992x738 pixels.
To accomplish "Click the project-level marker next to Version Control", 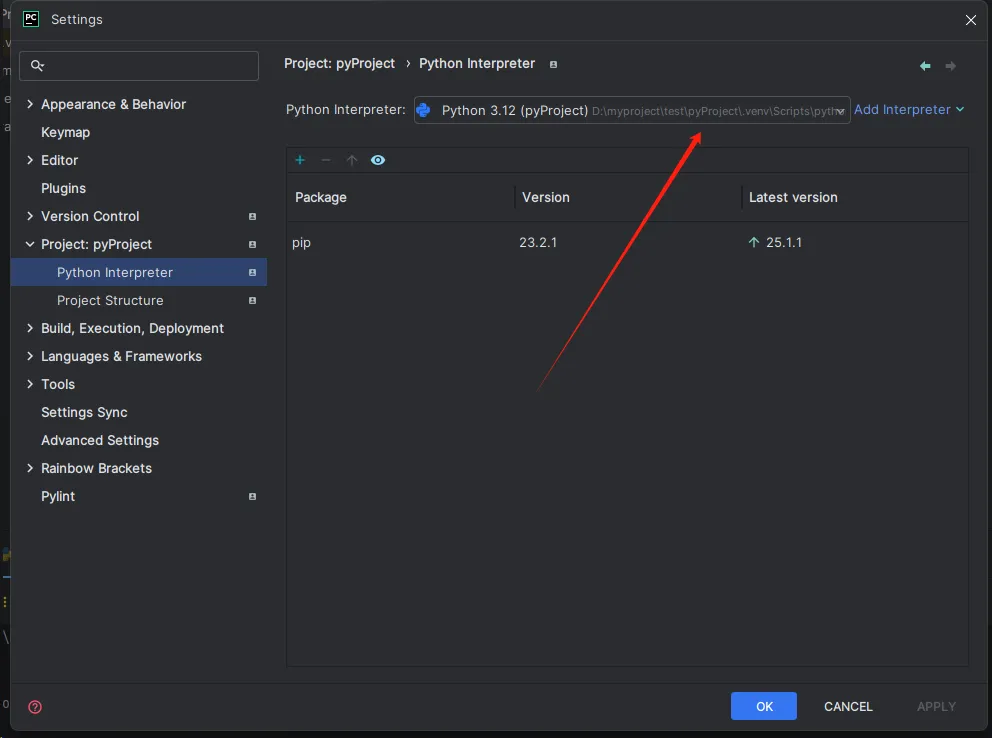I will pos(252,216).
